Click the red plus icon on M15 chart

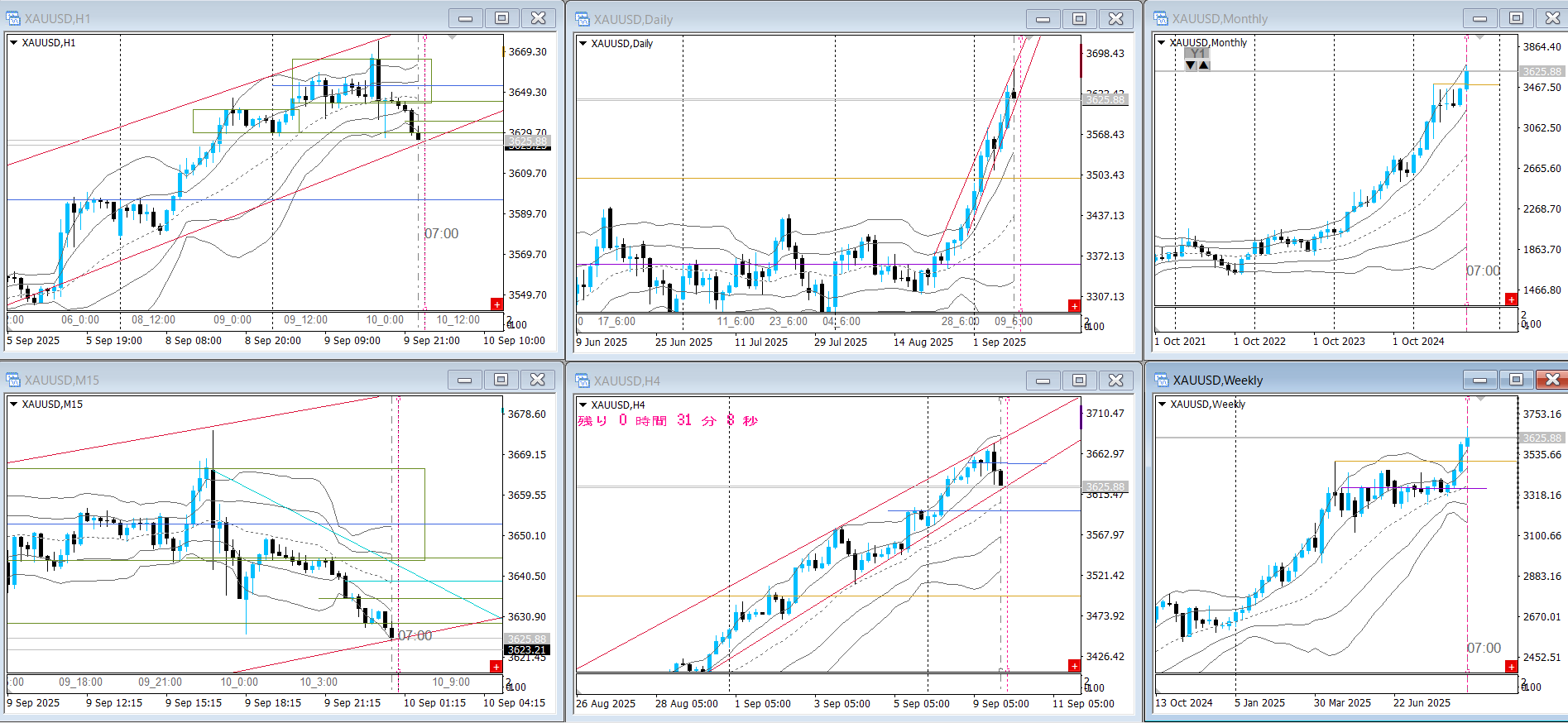[x=496, y=667]
